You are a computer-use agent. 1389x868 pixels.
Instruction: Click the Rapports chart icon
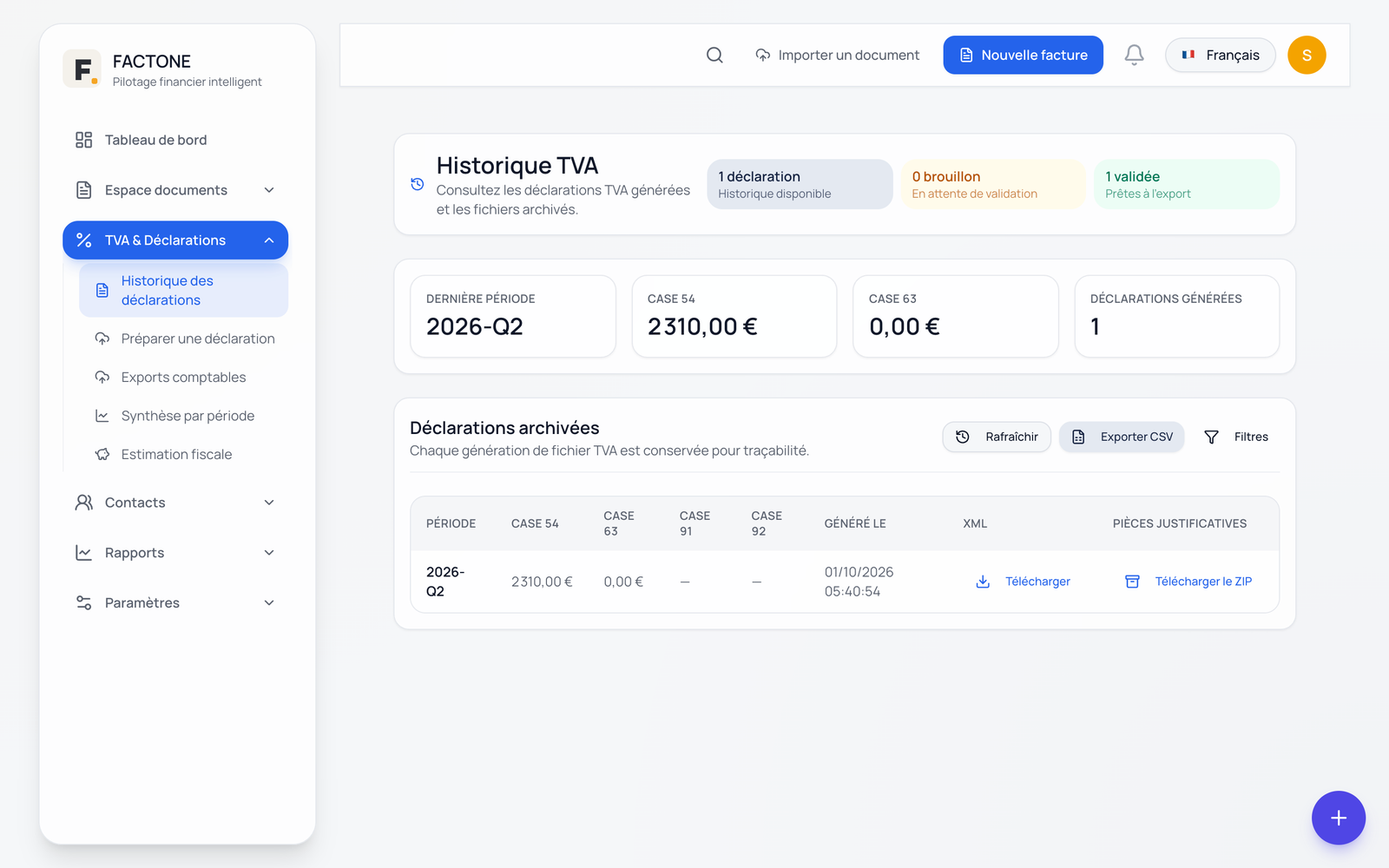[x=83, y=553]
